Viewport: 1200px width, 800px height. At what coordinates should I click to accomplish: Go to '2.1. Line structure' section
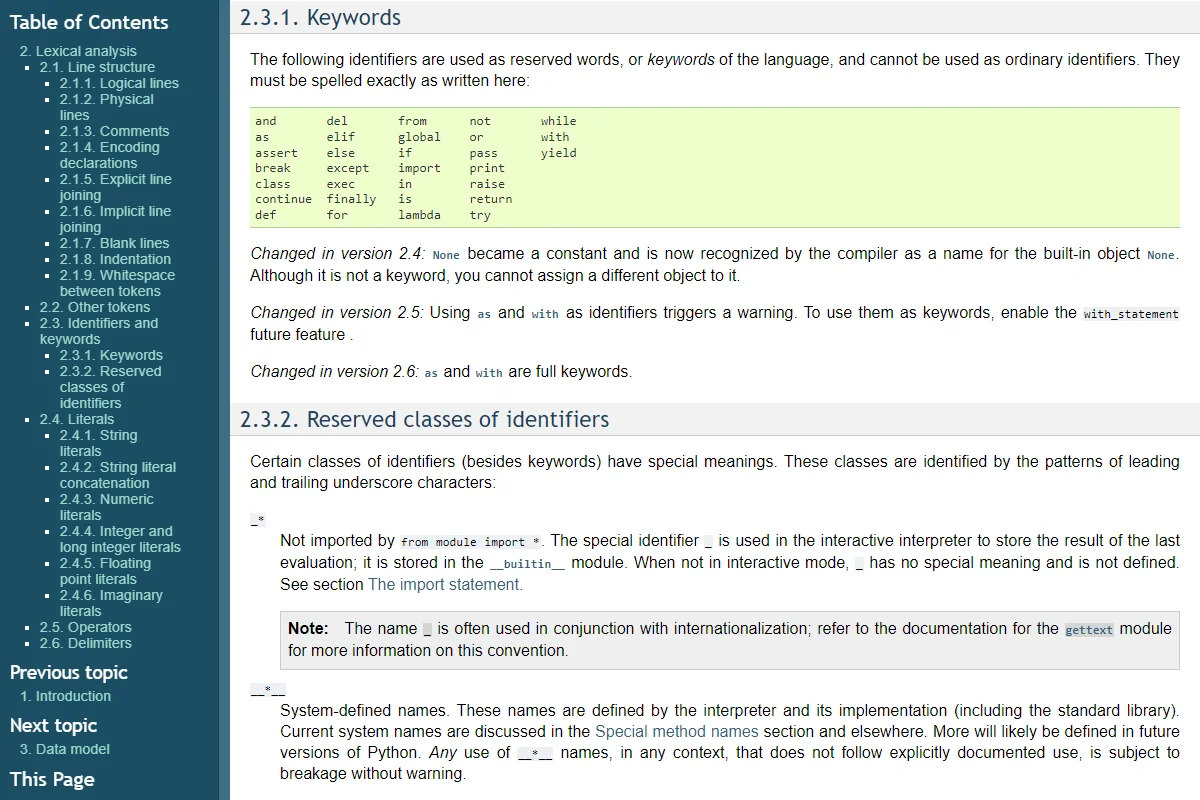[97, 67]
